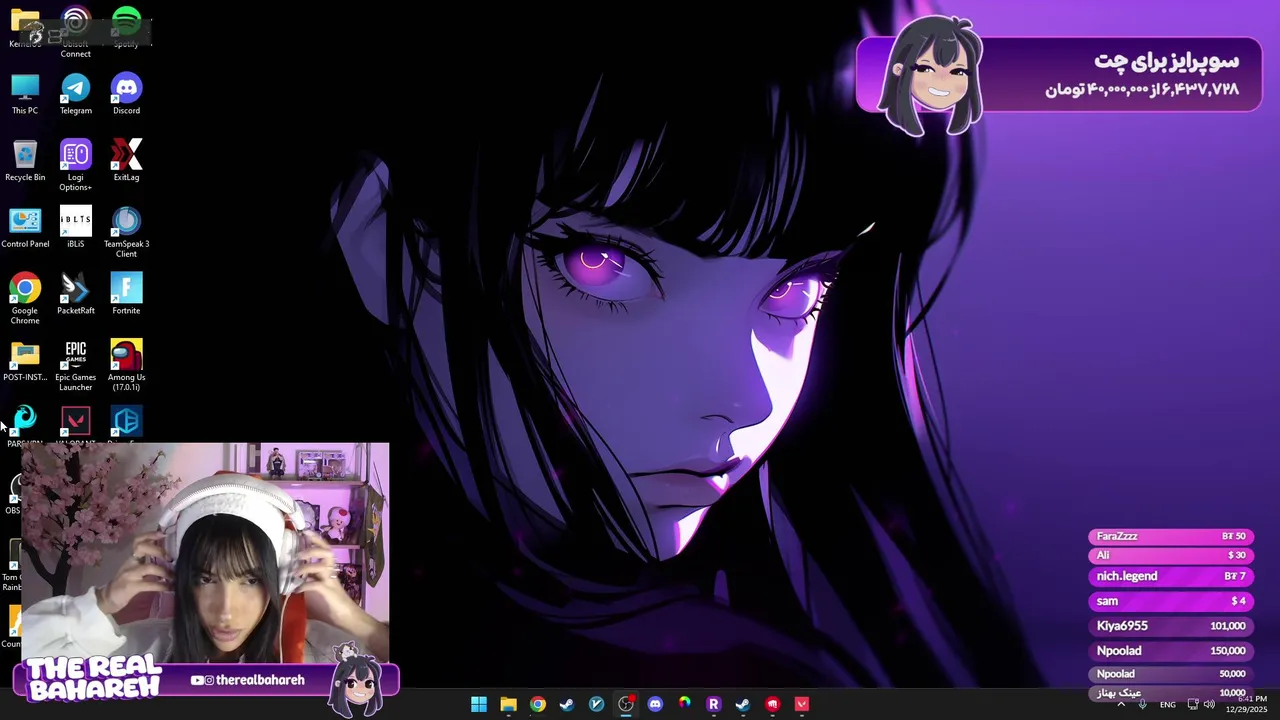Select the Valorant desktop shortcut icon
This screenshot has width=1280, height=720.
coord(75,424)
